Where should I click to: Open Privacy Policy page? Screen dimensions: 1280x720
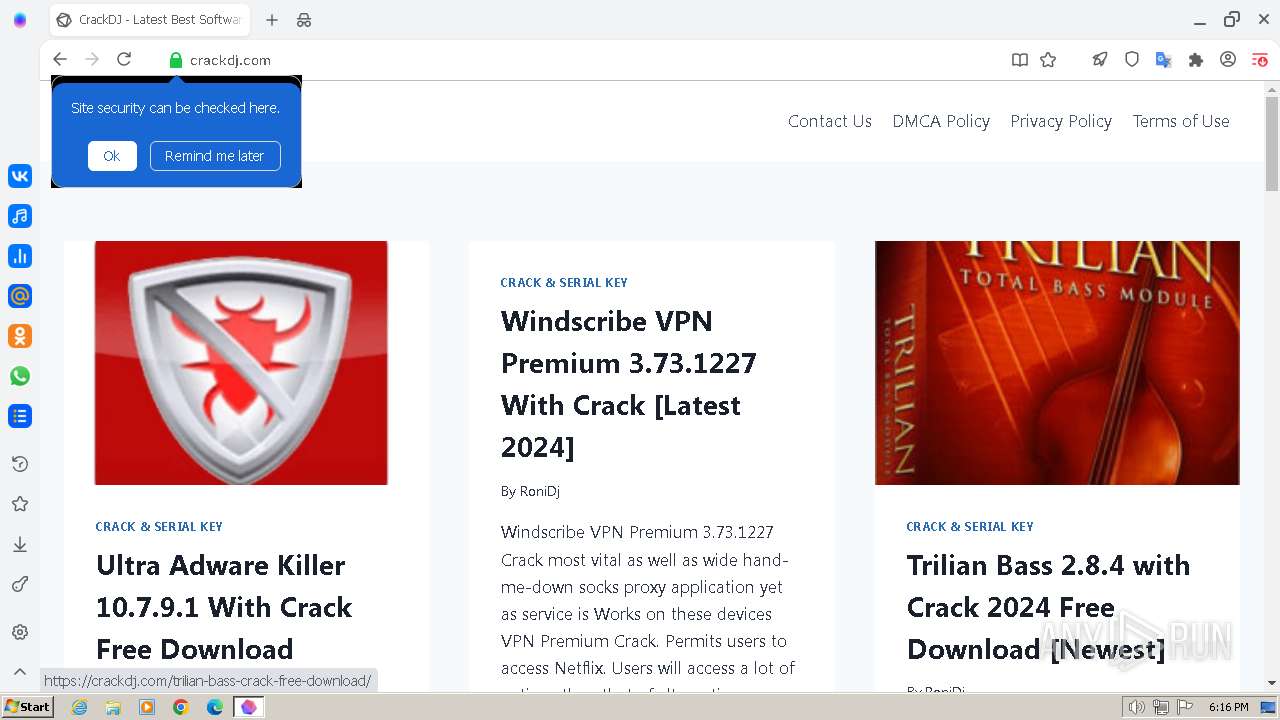pyautogui.click(x=1061, y=121)
